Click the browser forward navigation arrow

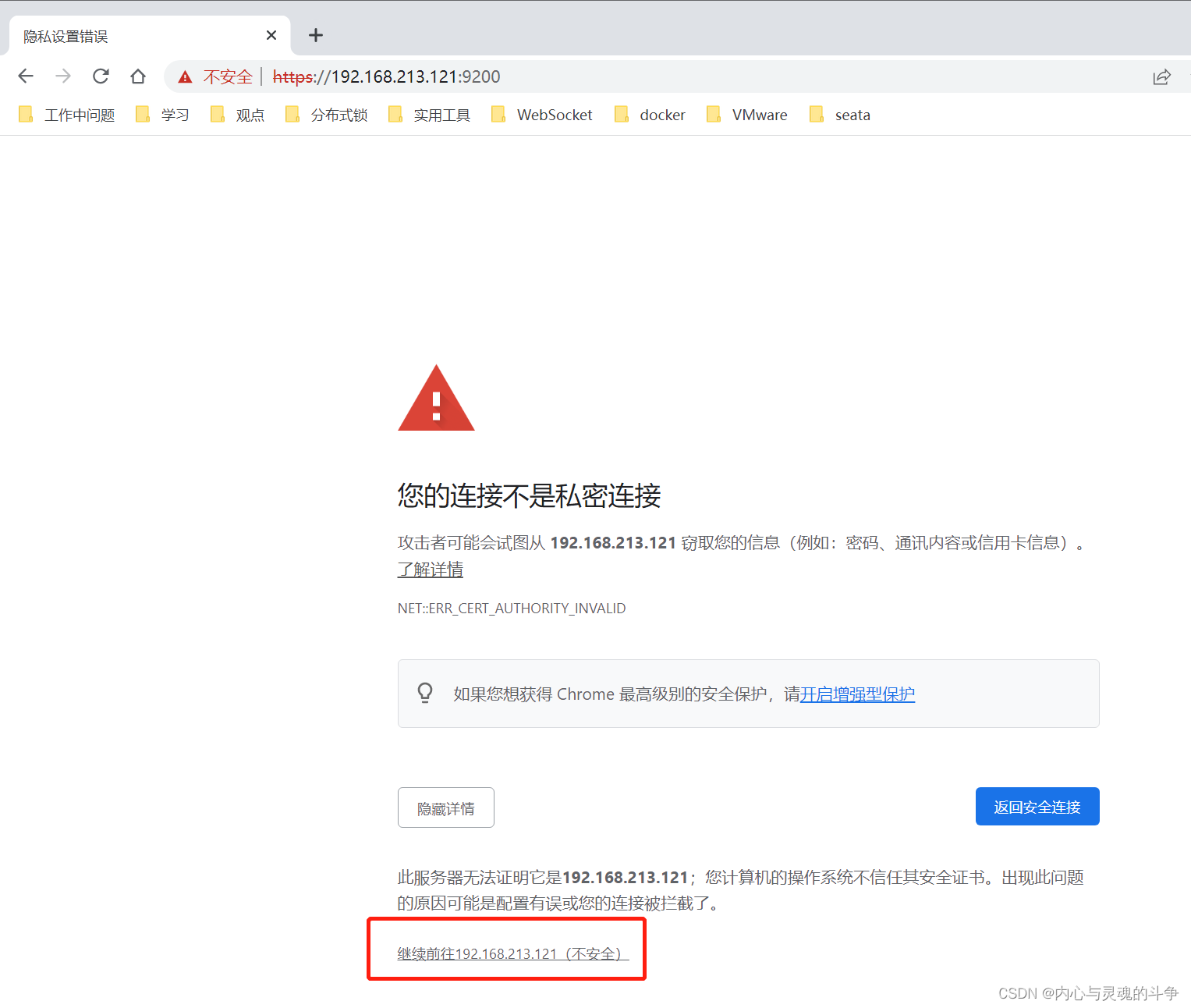(x=62, y=76)
